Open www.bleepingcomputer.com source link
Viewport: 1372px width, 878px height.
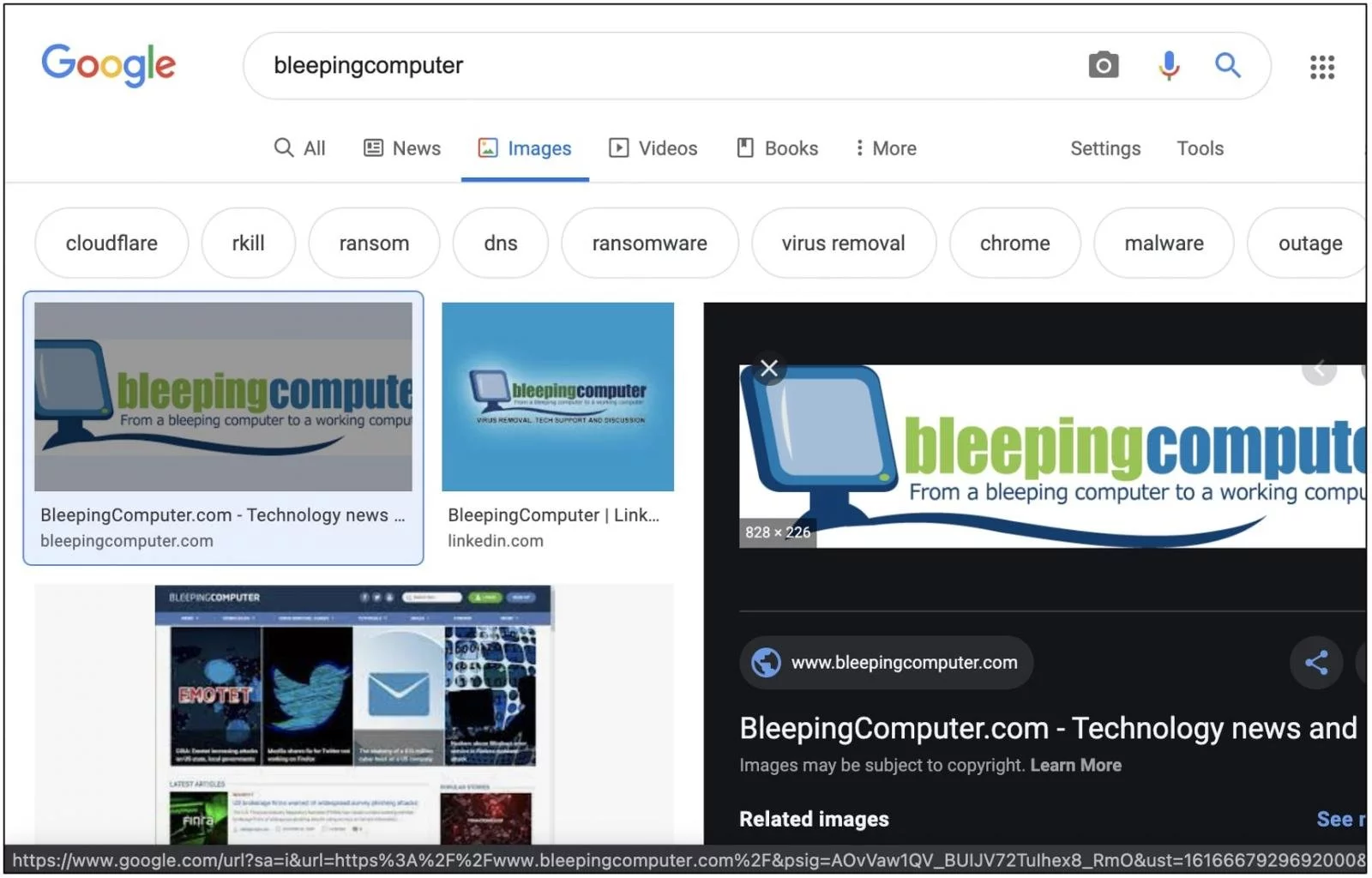887,663
